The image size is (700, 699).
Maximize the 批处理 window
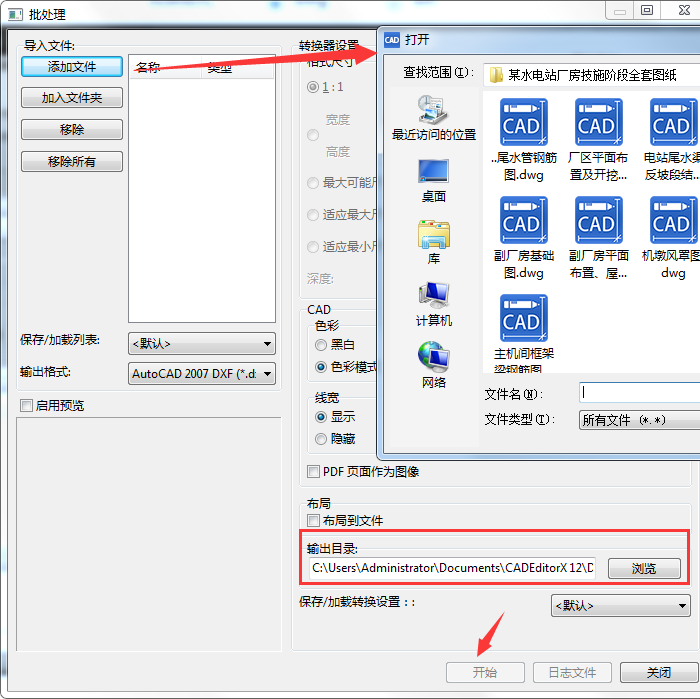[647, 10]
